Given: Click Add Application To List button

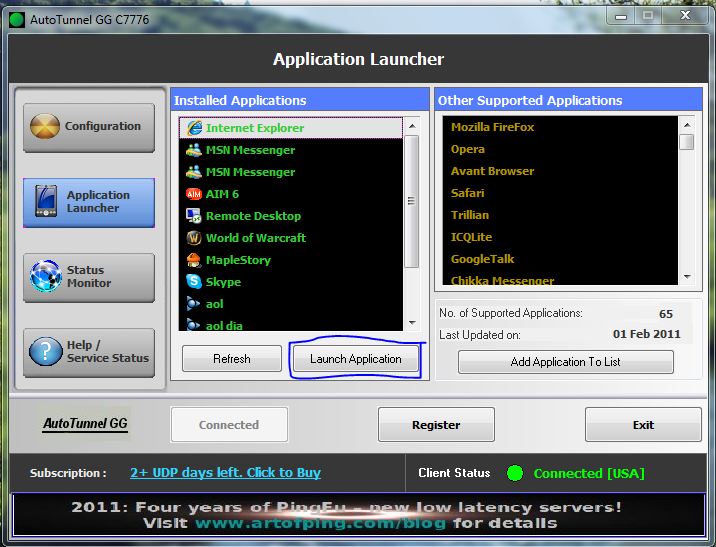Looking at the screenshot, I should click(566, 362).
